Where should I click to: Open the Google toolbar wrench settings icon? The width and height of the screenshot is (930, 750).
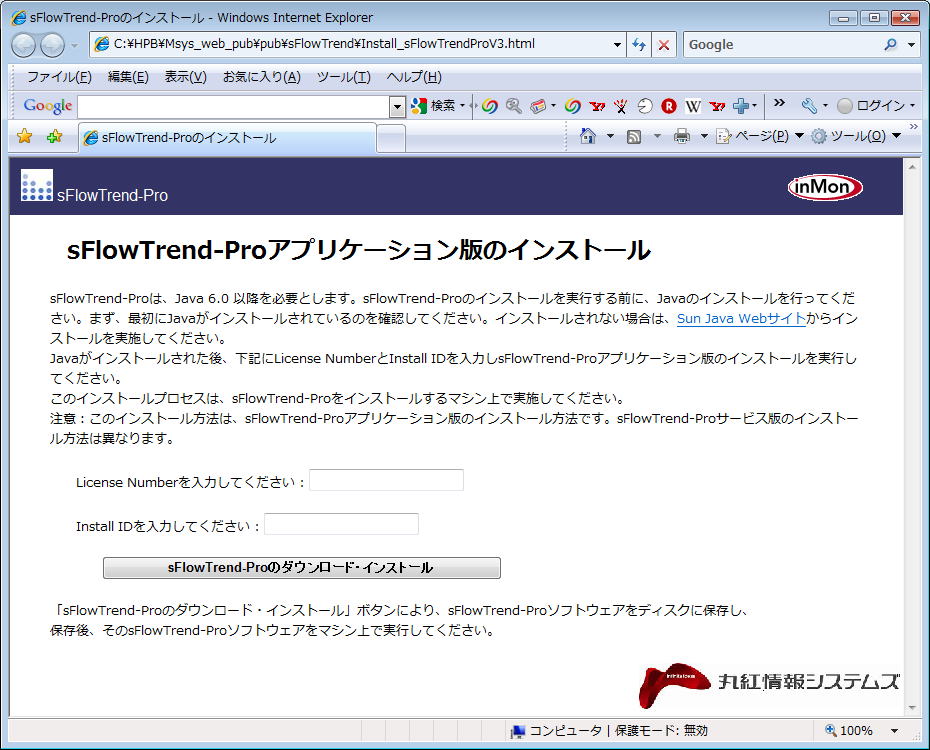tap(809, 106)
